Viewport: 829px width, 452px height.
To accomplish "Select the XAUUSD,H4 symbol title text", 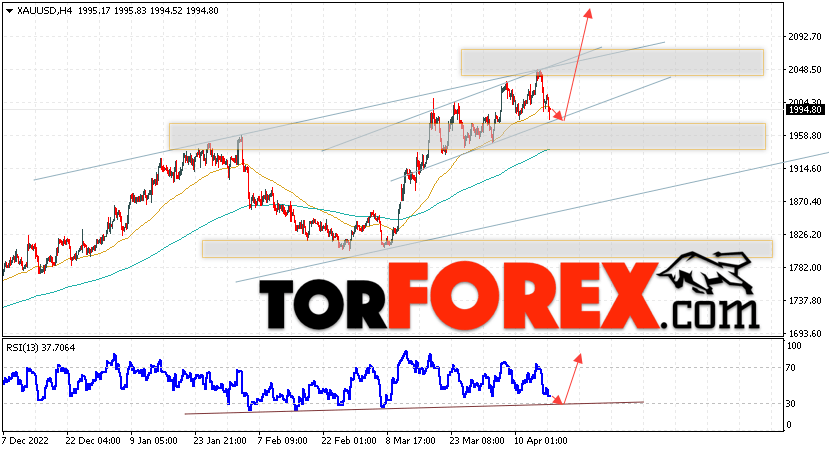I will pyautogui.click(x=44, y=11).
